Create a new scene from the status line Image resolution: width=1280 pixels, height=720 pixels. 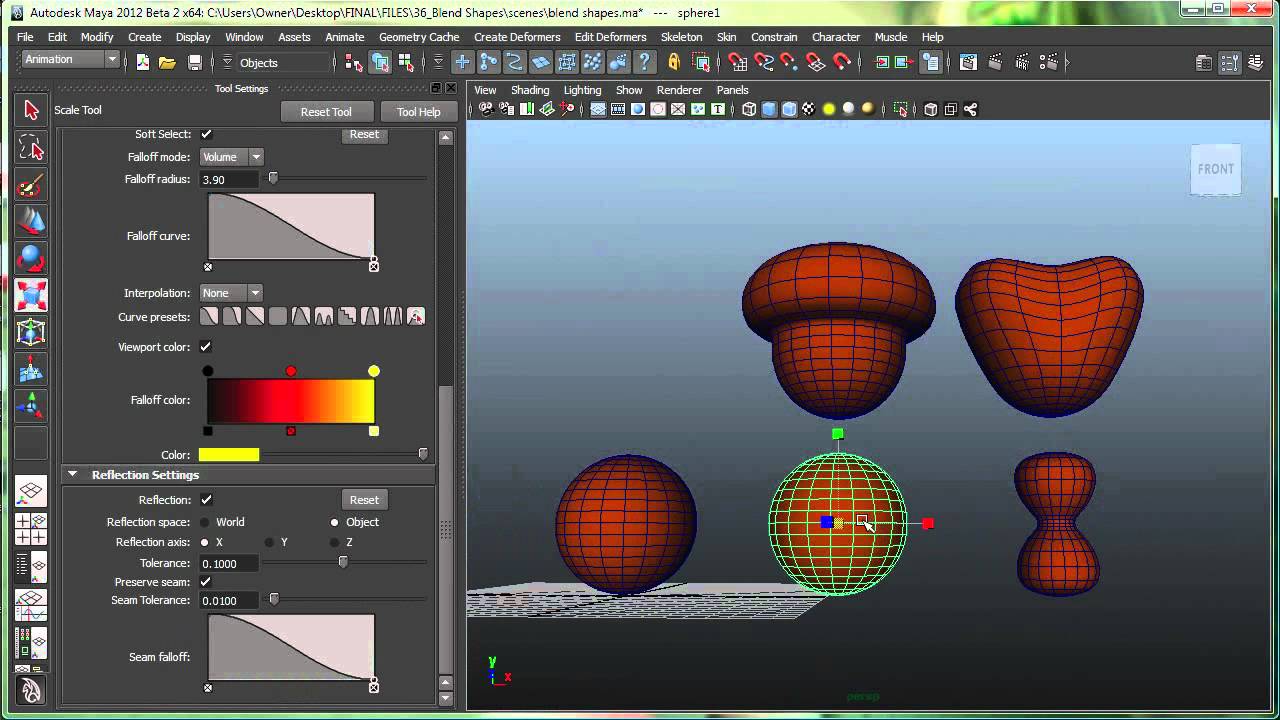pos(143,62)
